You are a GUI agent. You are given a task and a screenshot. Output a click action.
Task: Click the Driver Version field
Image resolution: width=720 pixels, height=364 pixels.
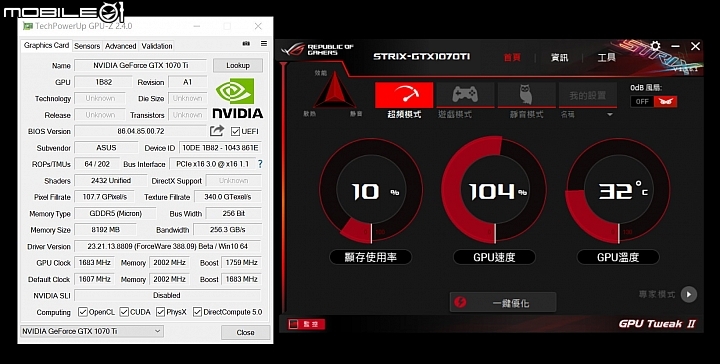(x=168, y=246)
